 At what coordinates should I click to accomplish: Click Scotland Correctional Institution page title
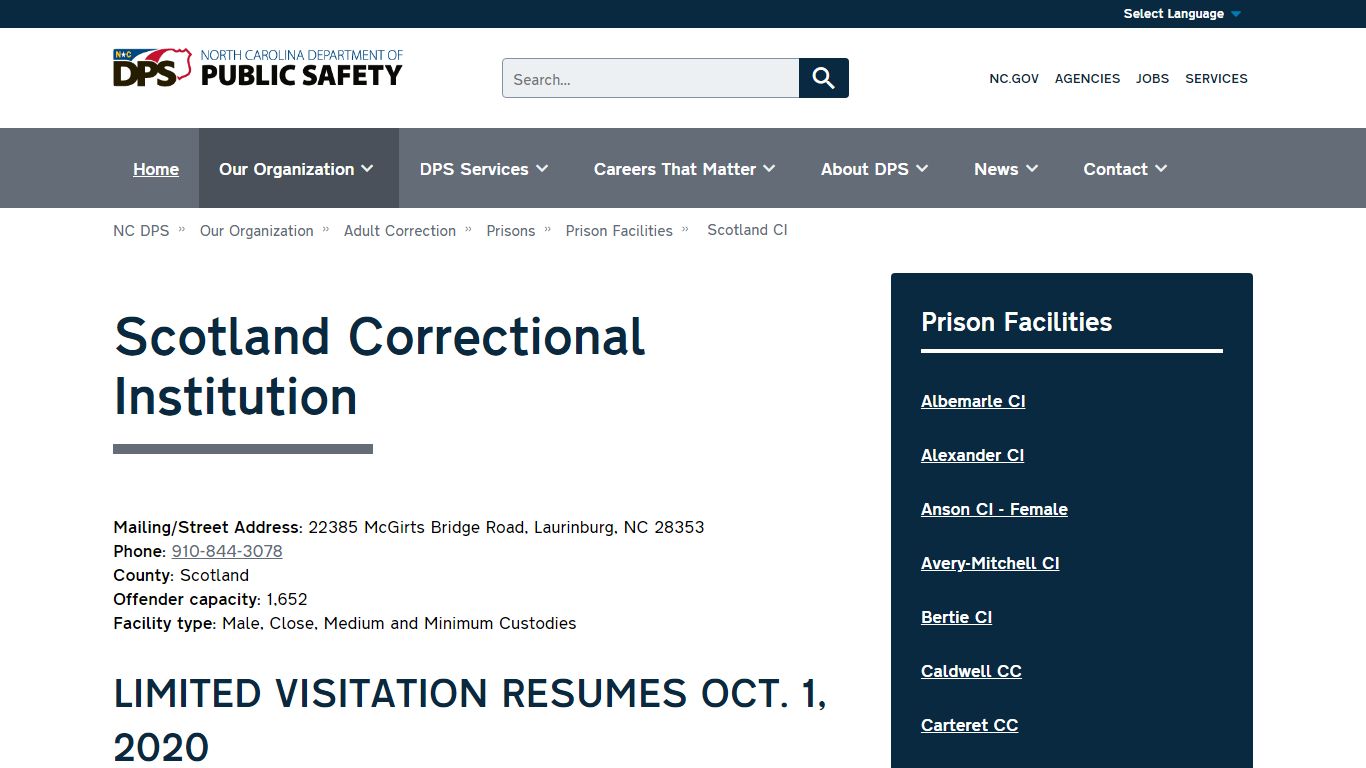click(x=379, y=366)
